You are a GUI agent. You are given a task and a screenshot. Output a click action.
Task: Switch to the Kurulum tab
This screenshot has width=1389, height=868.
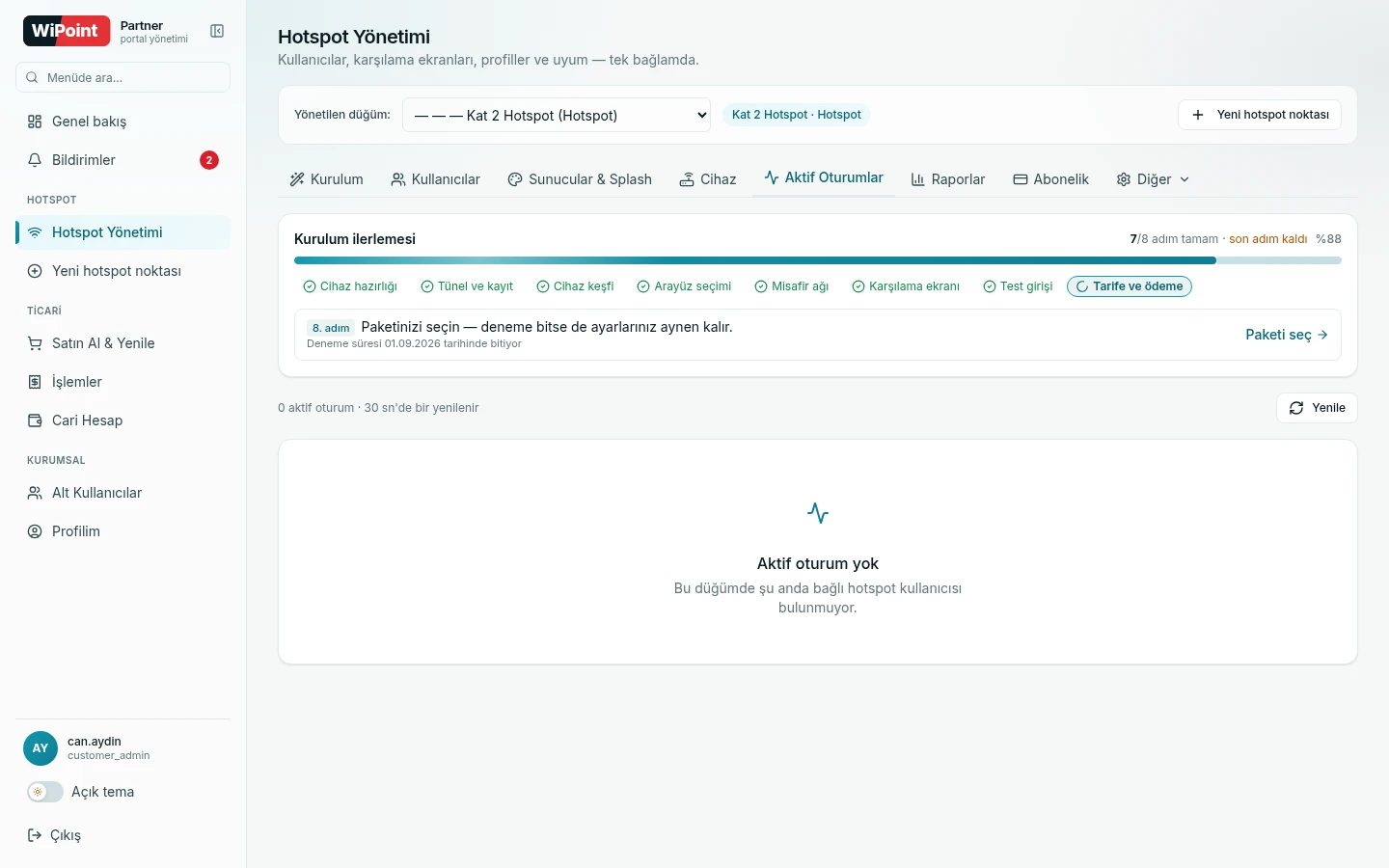(327, 179)
